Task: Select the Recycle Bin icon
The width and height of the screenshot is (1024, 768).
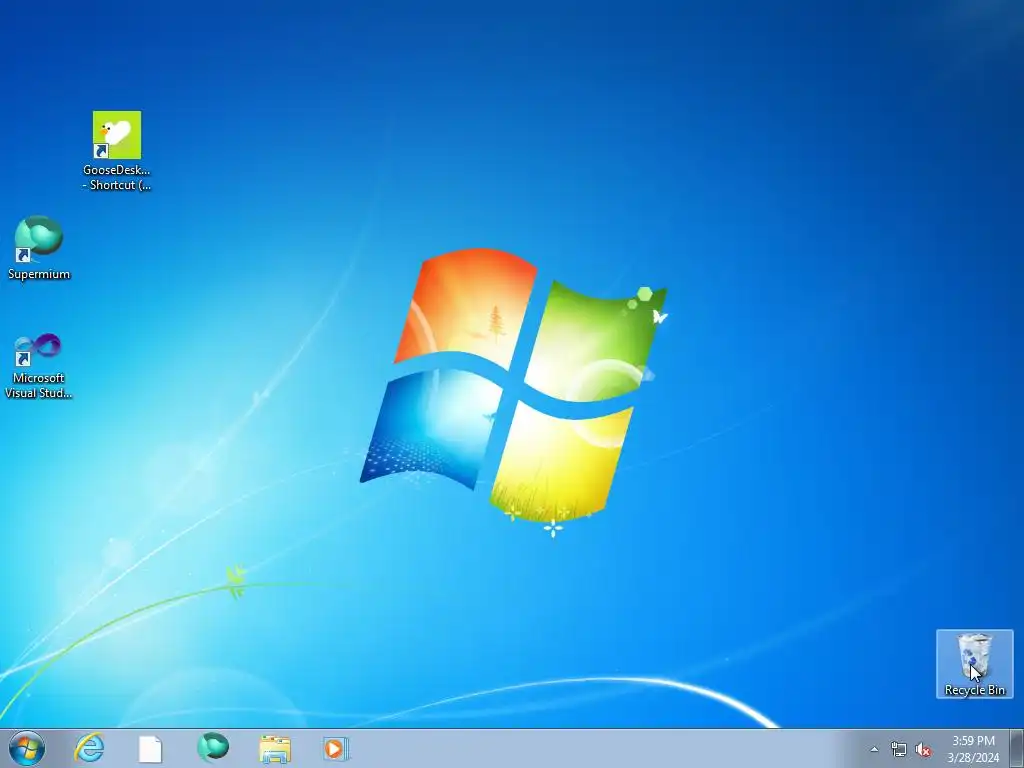Action: [x=974, y=664]
